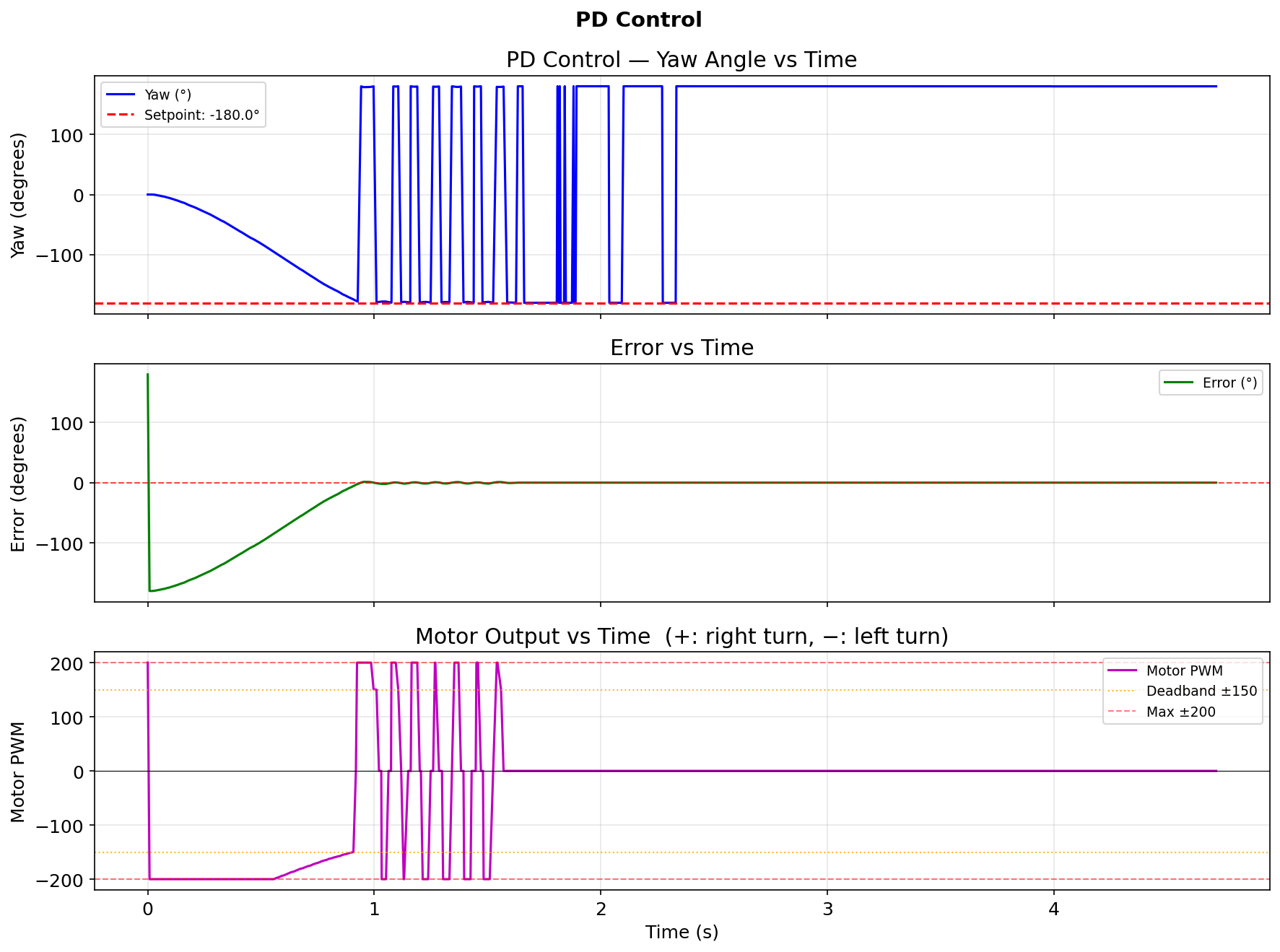Image resolution: width=1280 pixels, height=952 pixels.
Task: Click the blue Yaw line sample in legend
Action: pos(121,95)
